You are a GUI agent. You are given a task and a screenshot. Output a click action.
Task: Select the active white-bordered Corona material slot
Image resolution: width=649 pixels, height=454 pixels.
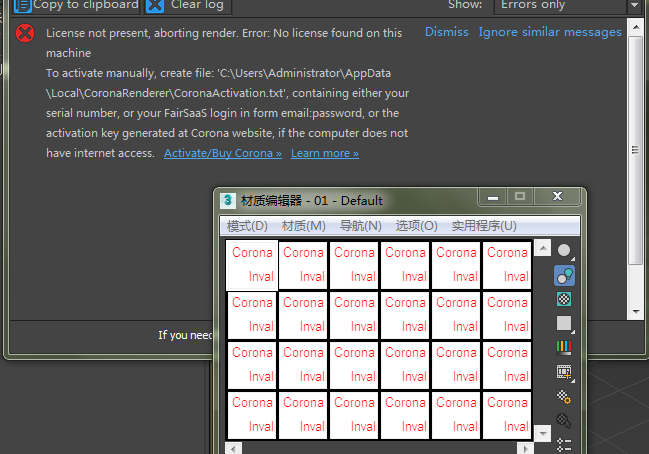point(252,265)
